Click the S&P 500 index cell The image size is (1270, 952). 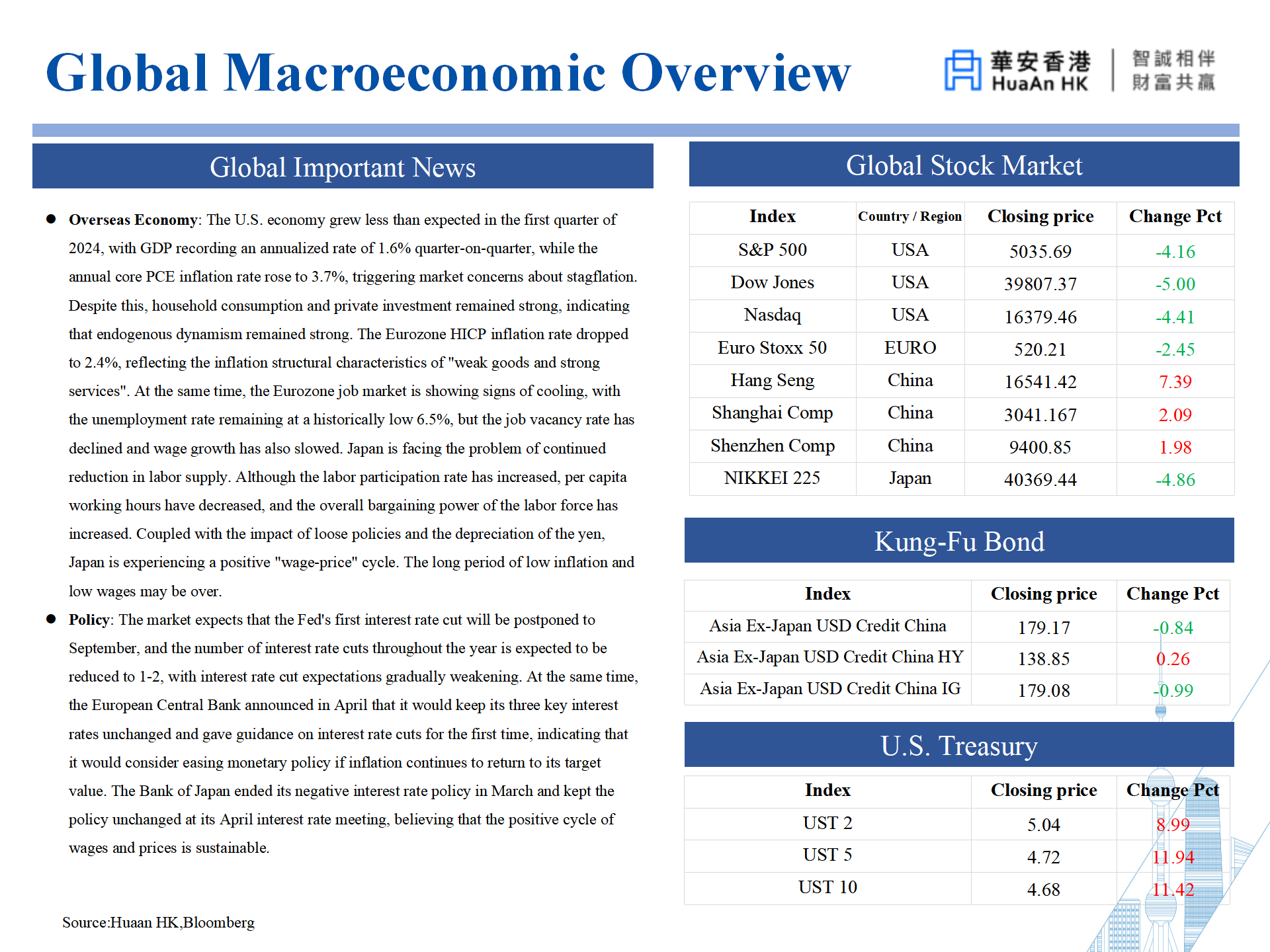coord(773,250)
